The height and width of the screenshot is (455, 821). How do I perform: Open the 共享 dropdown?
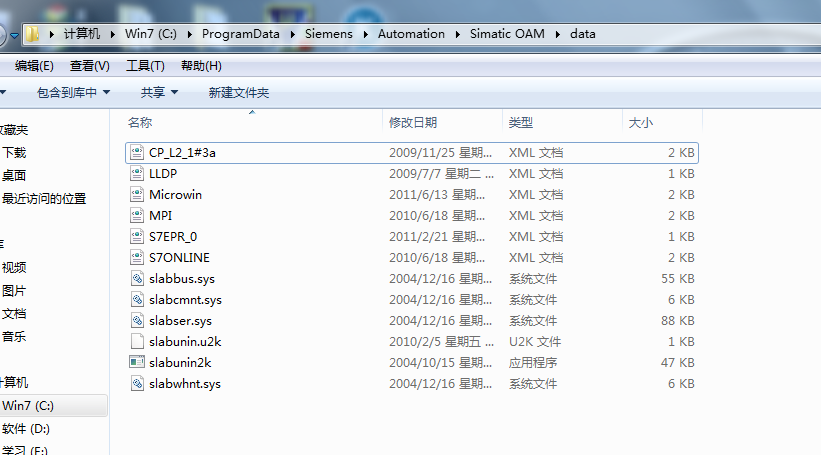(159, 93)
